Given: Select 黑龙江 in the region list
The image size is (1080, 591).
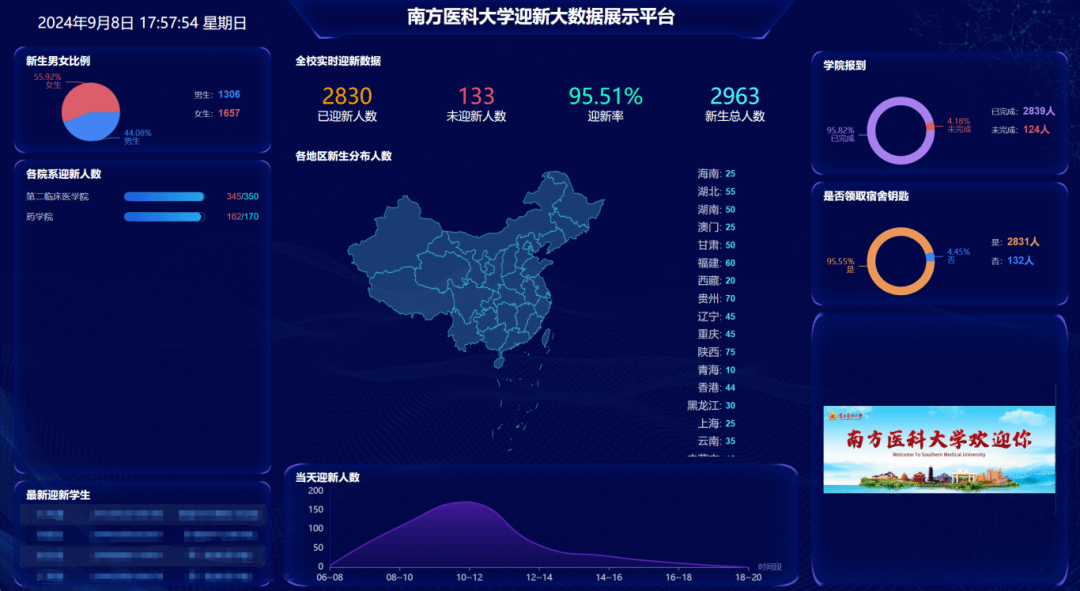Looking at the screenshot, I should (x=710, y=405).
